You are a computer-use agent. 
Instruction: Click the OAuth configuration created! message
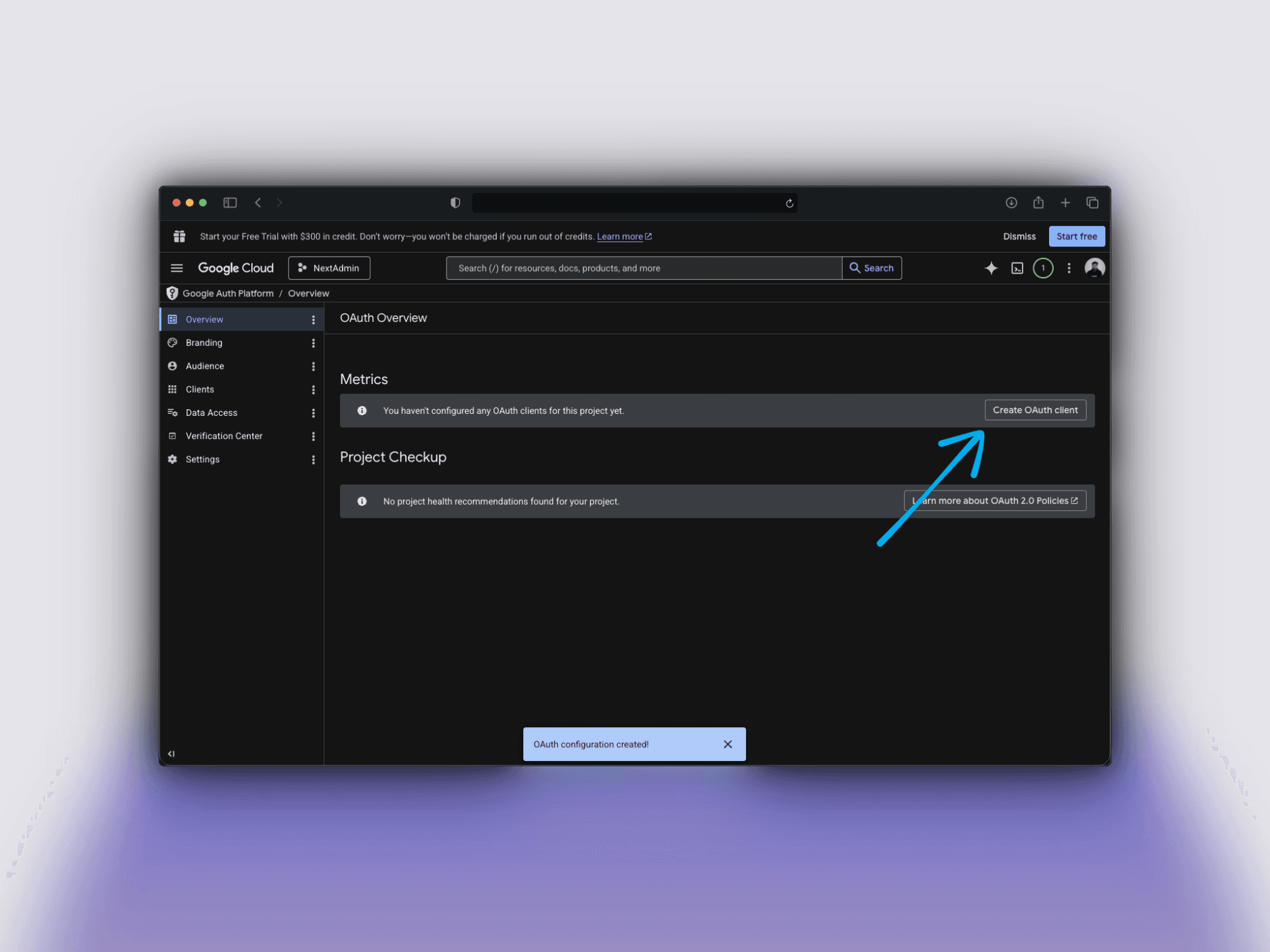[x=591, y=744]
